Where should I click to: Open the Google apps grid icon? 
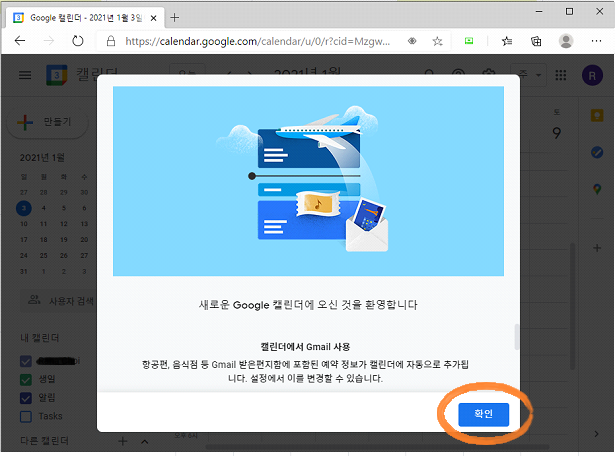[x=561, y=75]
